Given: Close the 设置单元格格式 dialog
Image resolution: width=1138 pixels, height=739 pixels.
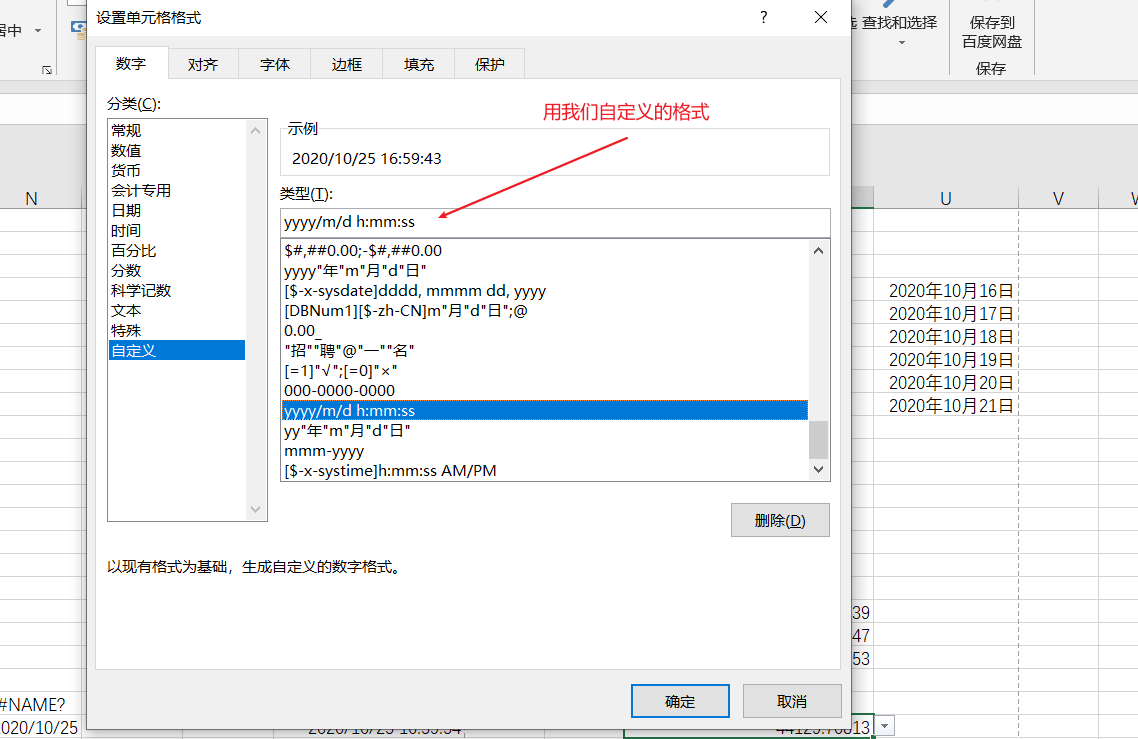Looking at the screenshot, I should 821,17.
